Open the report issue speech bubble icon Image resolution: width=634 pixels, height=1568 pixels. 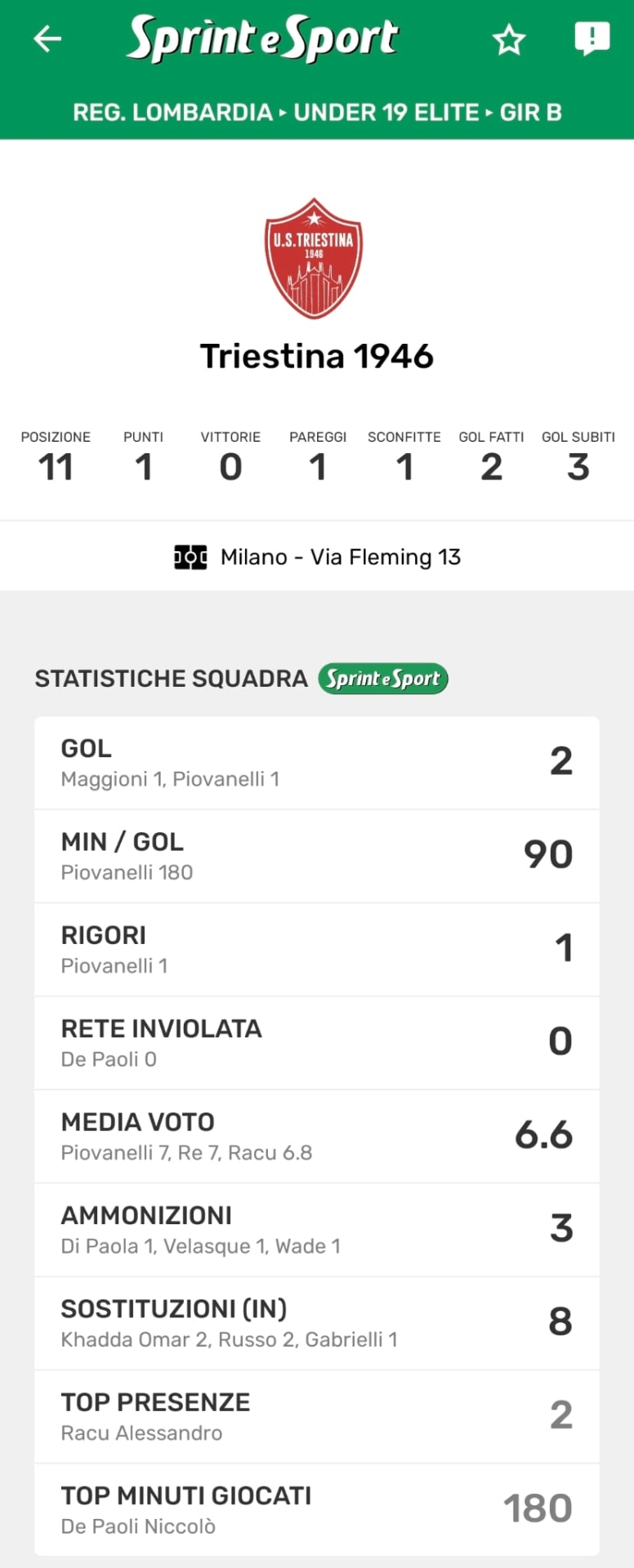coord(592,38)
